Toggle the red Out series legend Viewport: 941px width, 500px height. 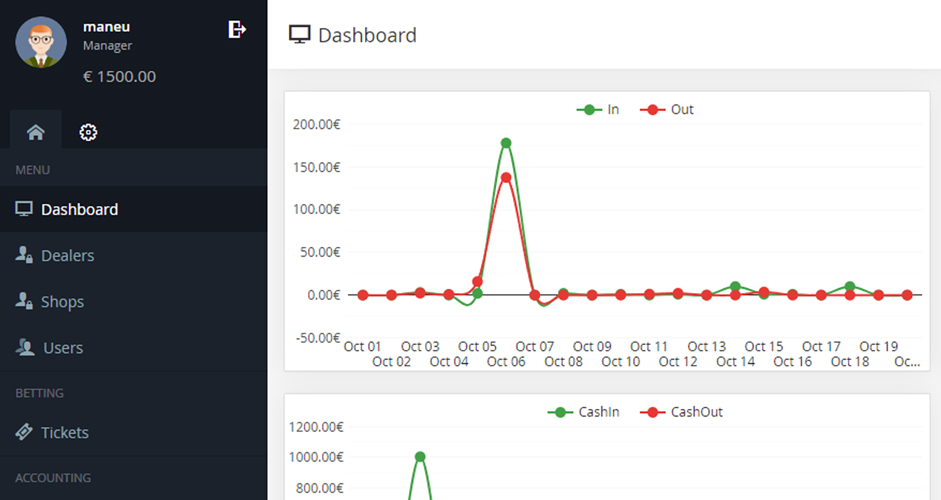pyautogui.click(x=668, y=109)
